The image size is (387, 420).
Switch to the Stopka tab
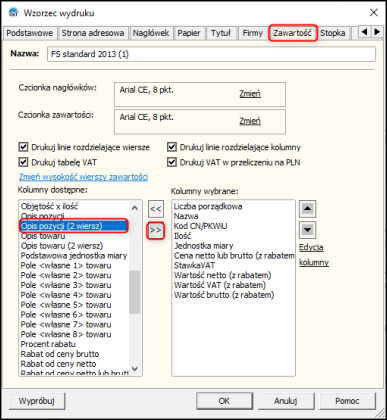tap(333, 33)
